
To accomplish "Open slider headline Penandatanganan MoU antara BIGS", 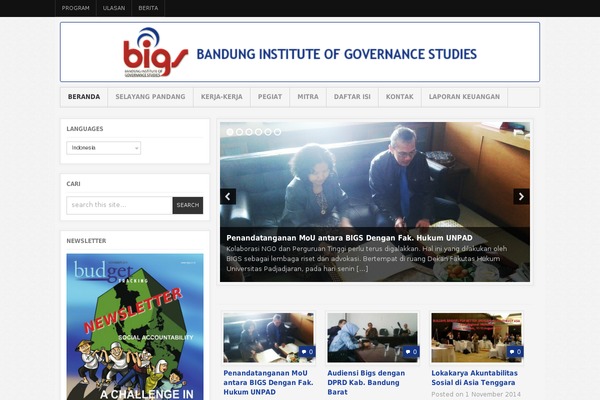I will (x=349, y=238).
